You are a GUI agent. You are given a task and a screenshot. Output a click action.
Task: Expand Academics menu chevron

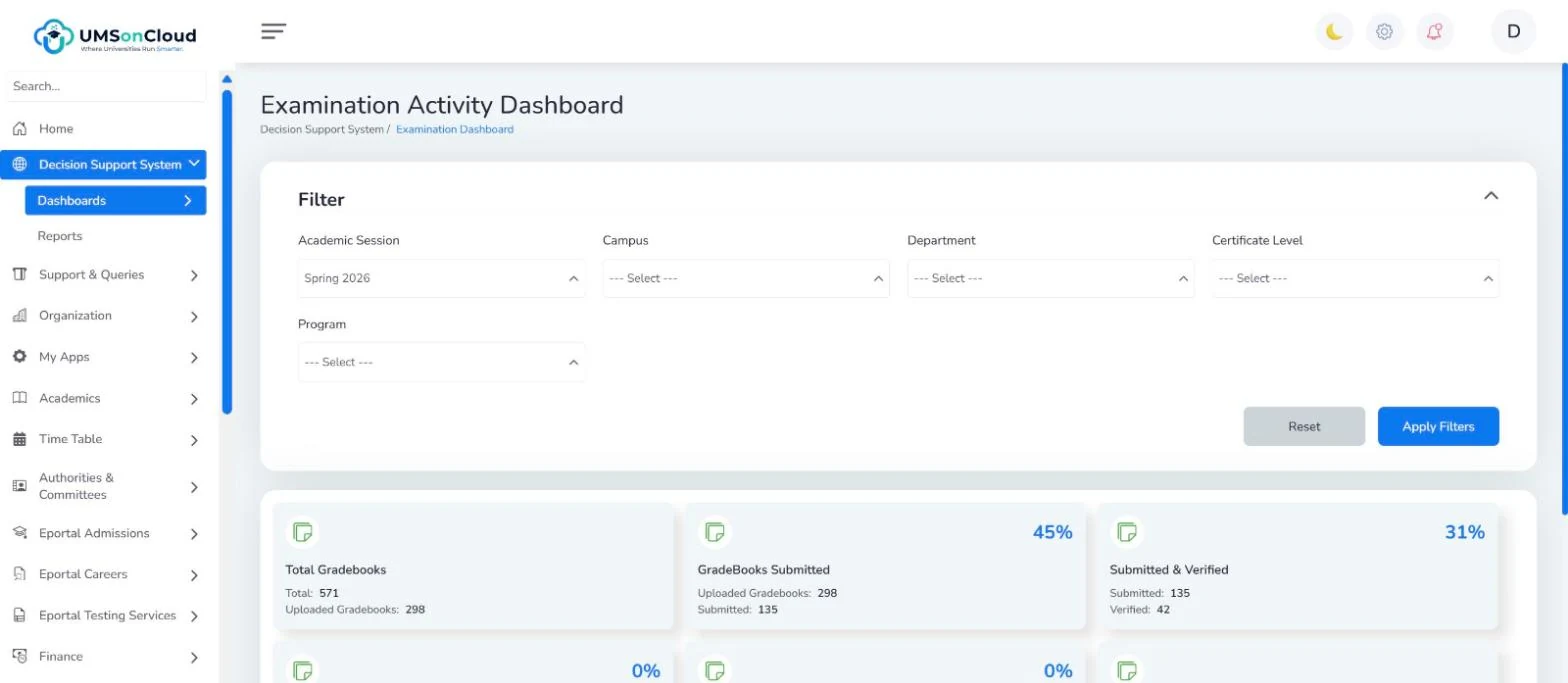(194, 399)
